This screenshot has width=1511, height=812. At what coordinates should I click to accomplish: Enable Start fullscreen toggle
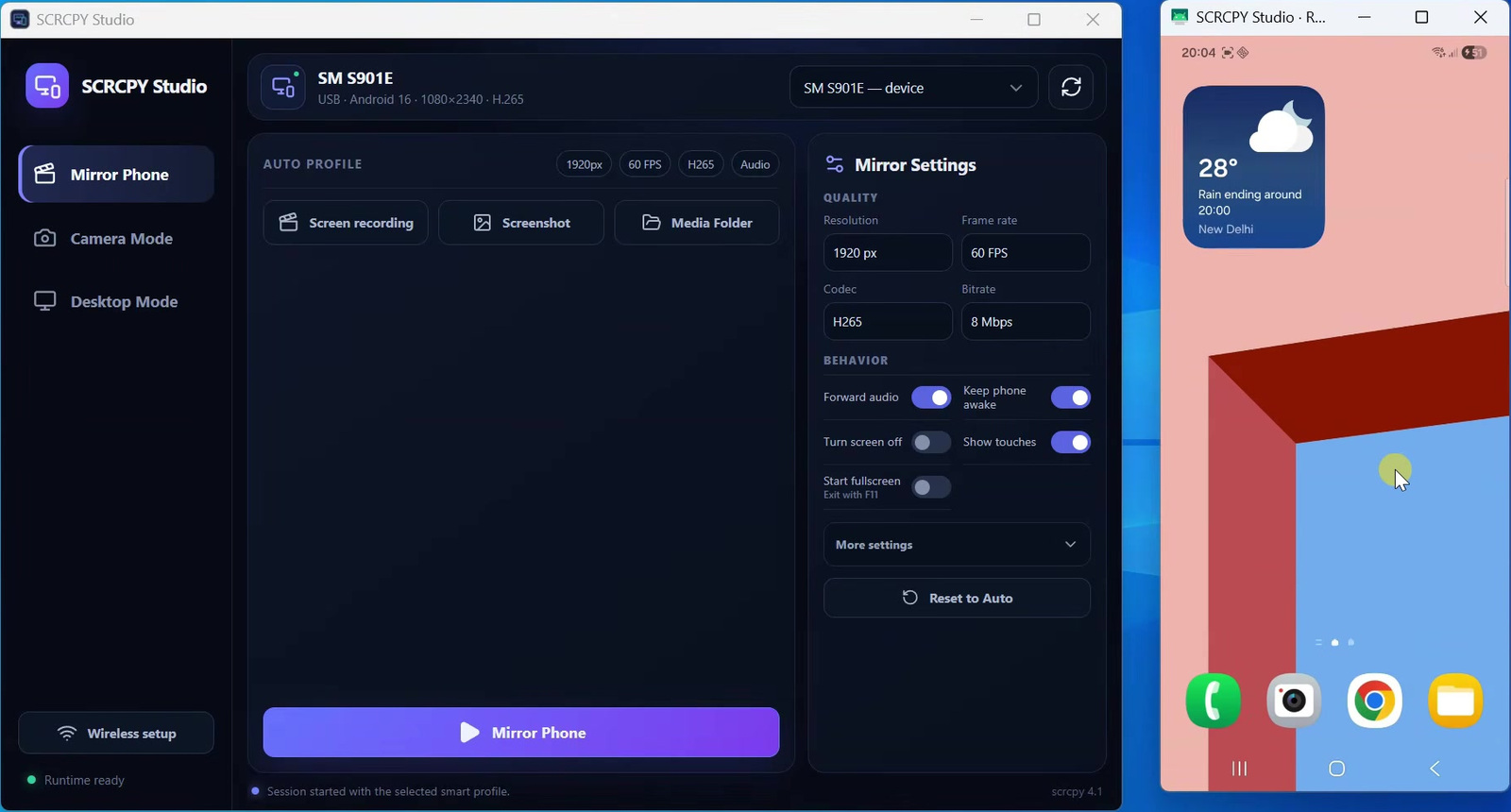pos(931,487)
